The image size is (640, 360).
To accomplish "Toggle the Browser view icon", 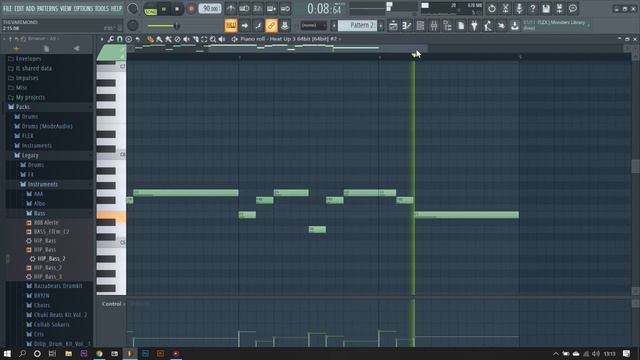I will (x=447, y=26).
